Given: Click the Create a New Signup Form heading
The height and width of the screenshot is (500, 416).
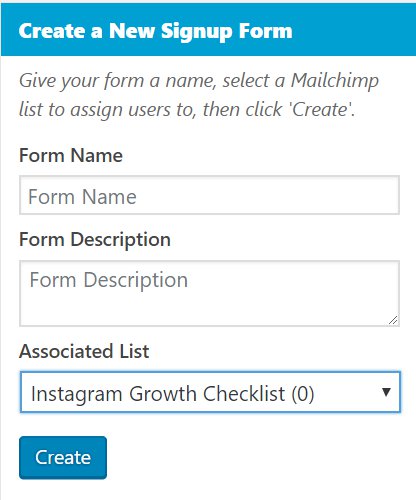Looking at the screenshot, I should click(155, 31).
